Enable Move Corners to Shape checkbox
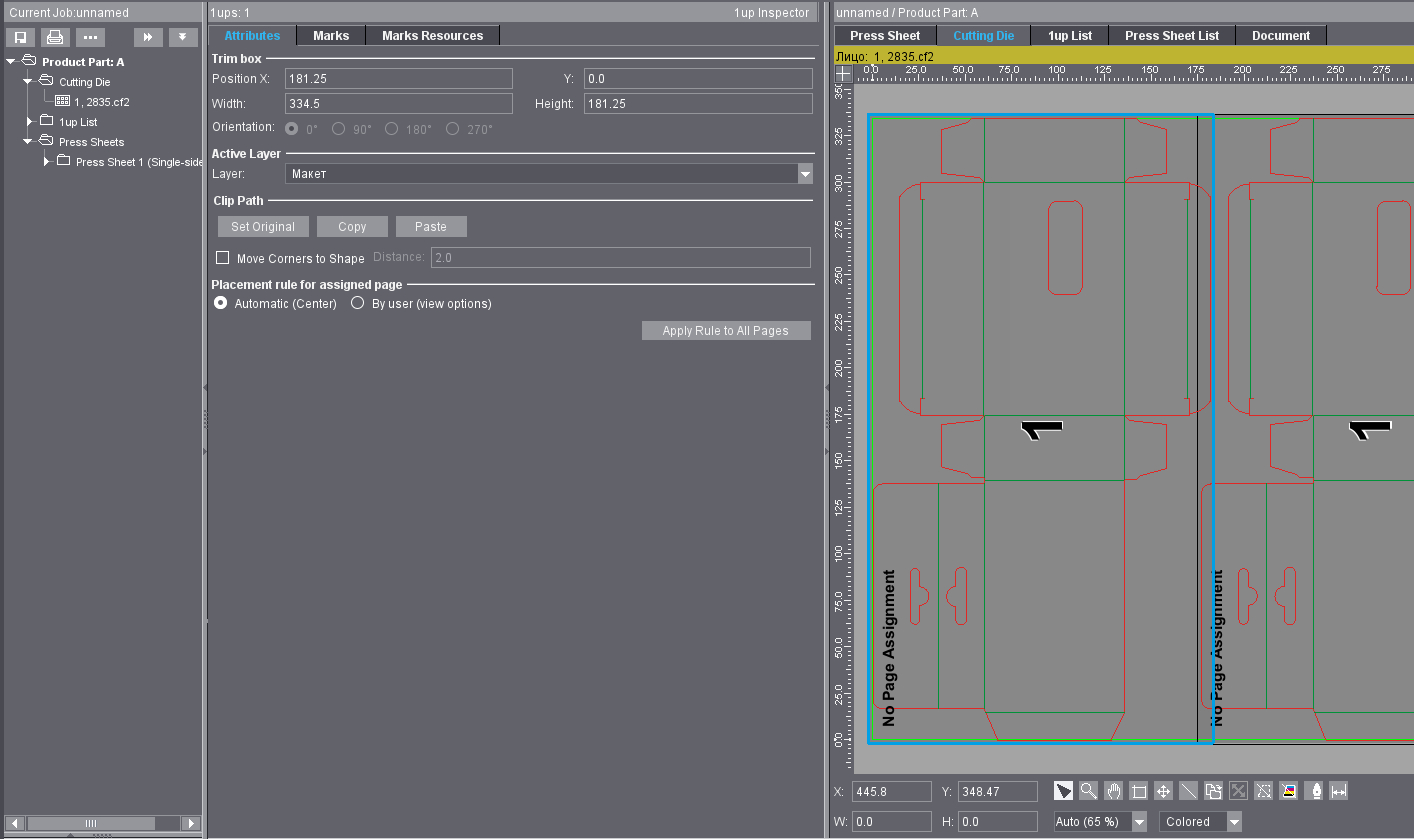The width and height of the screenshot is (1414, 839). (x=223, y=258)
